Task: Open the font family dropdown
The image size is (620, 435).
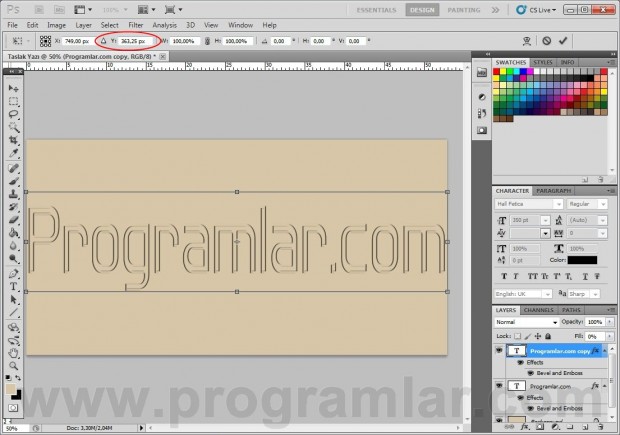Action: [558, 204]
